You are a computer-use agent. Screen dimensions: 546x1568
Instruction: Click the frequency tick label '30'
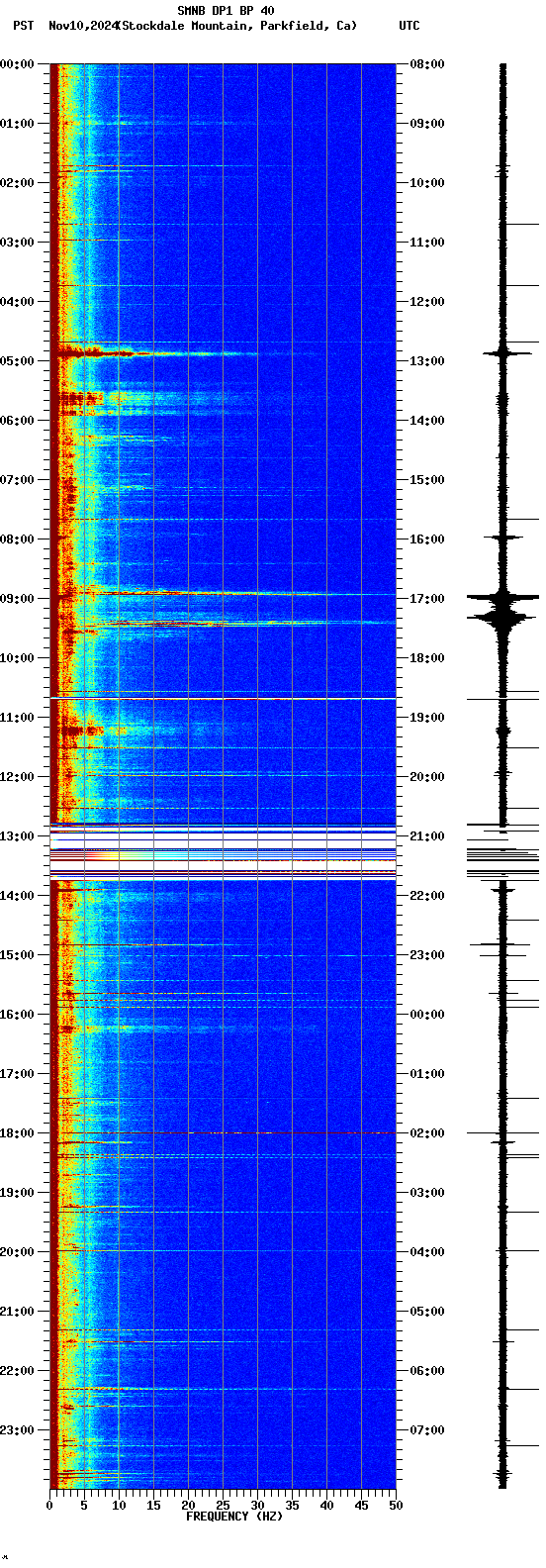point(257,1506)
